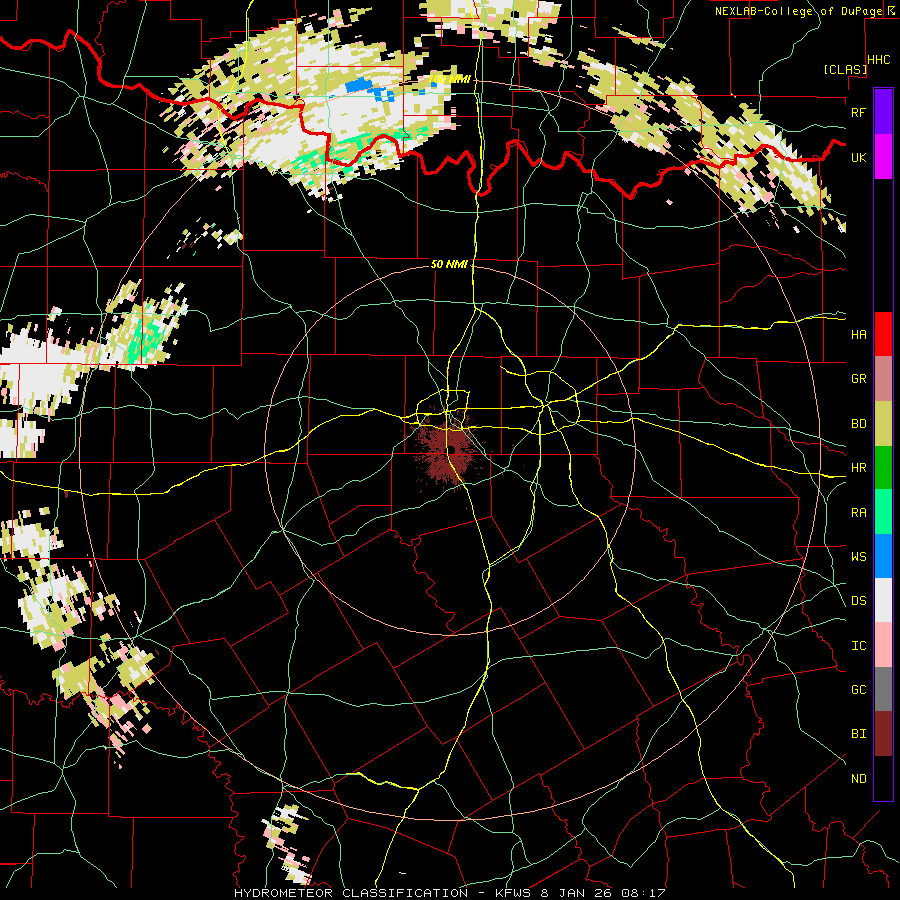Click the [CLAS] unit label
Screen dimensions: 900x900
[x=845, y=69]
